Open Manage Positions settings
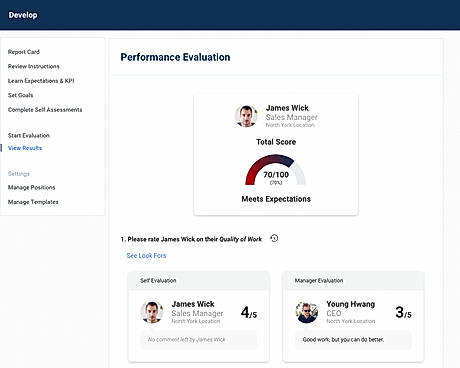Screen dimensions: 460x368 32,187
